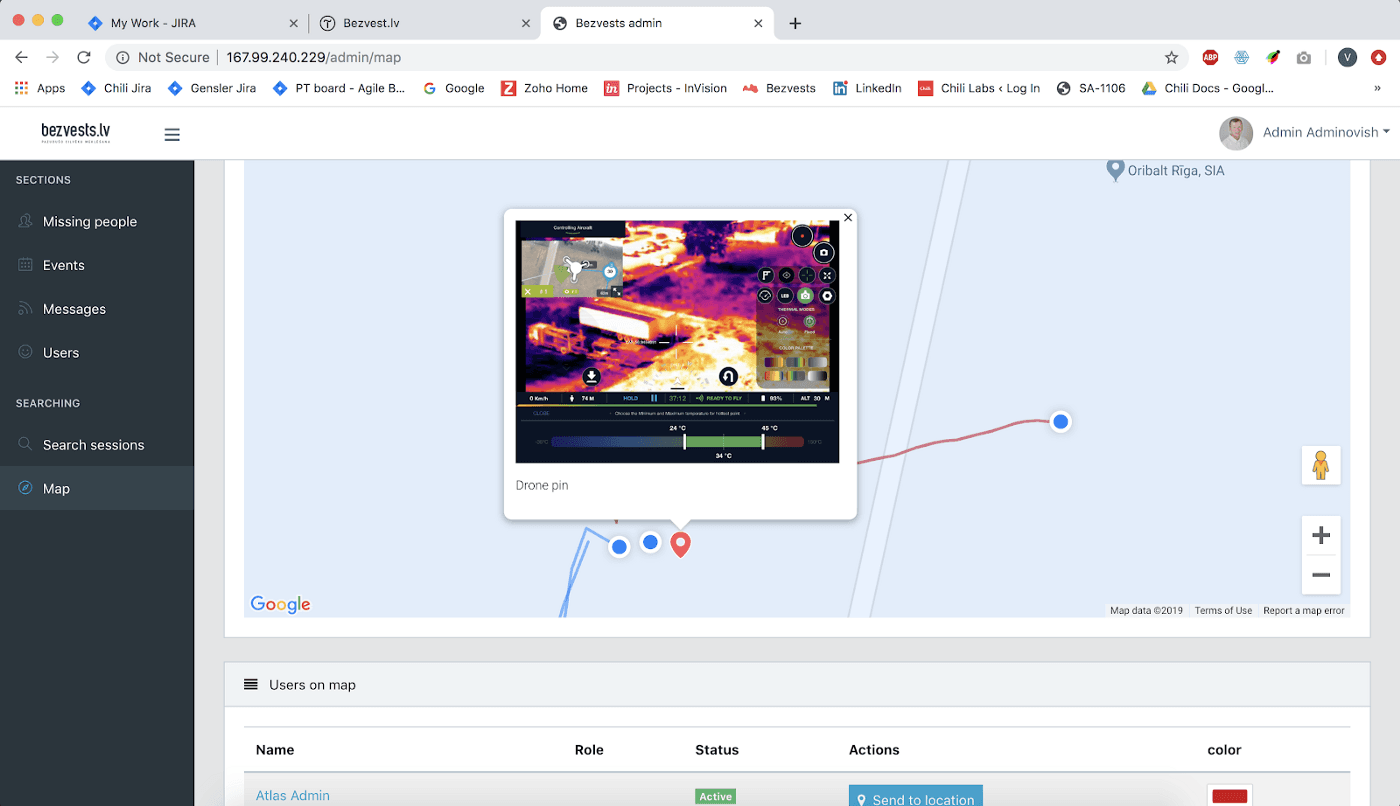Select Map in sidebar
The width and height of the screenshot is (1400, 806).
(97, 489)
